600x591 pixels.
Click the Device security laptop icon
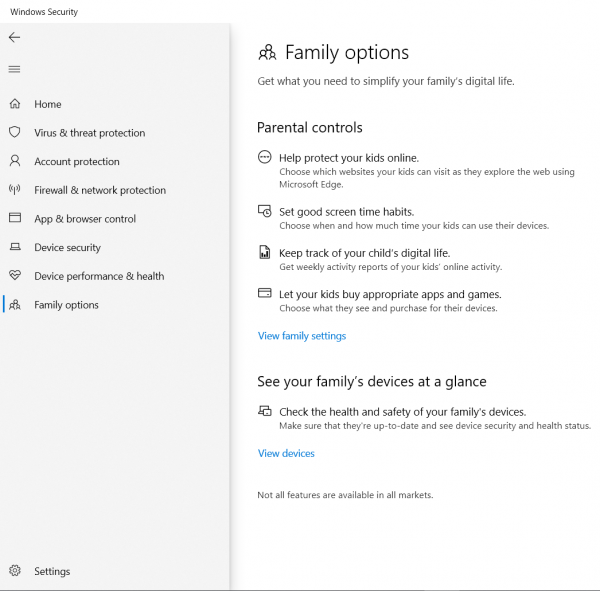click(x=15, y=247)
